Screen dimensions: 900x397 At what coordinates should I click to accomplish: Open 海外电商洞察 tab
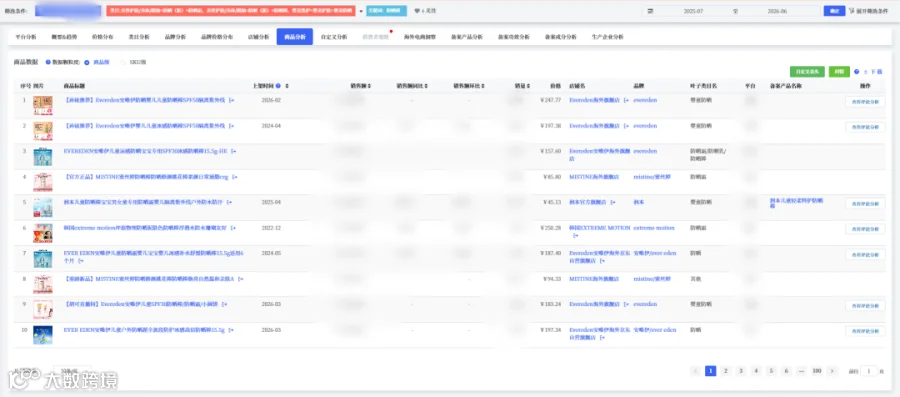pos(420,37)
